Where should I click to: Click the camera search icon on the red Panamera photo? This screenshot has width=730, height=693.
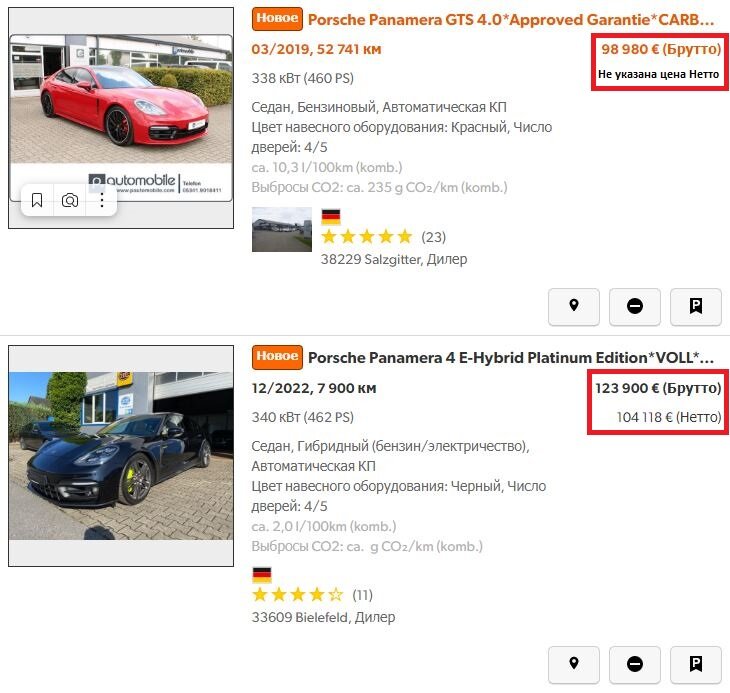pos(70,201)
